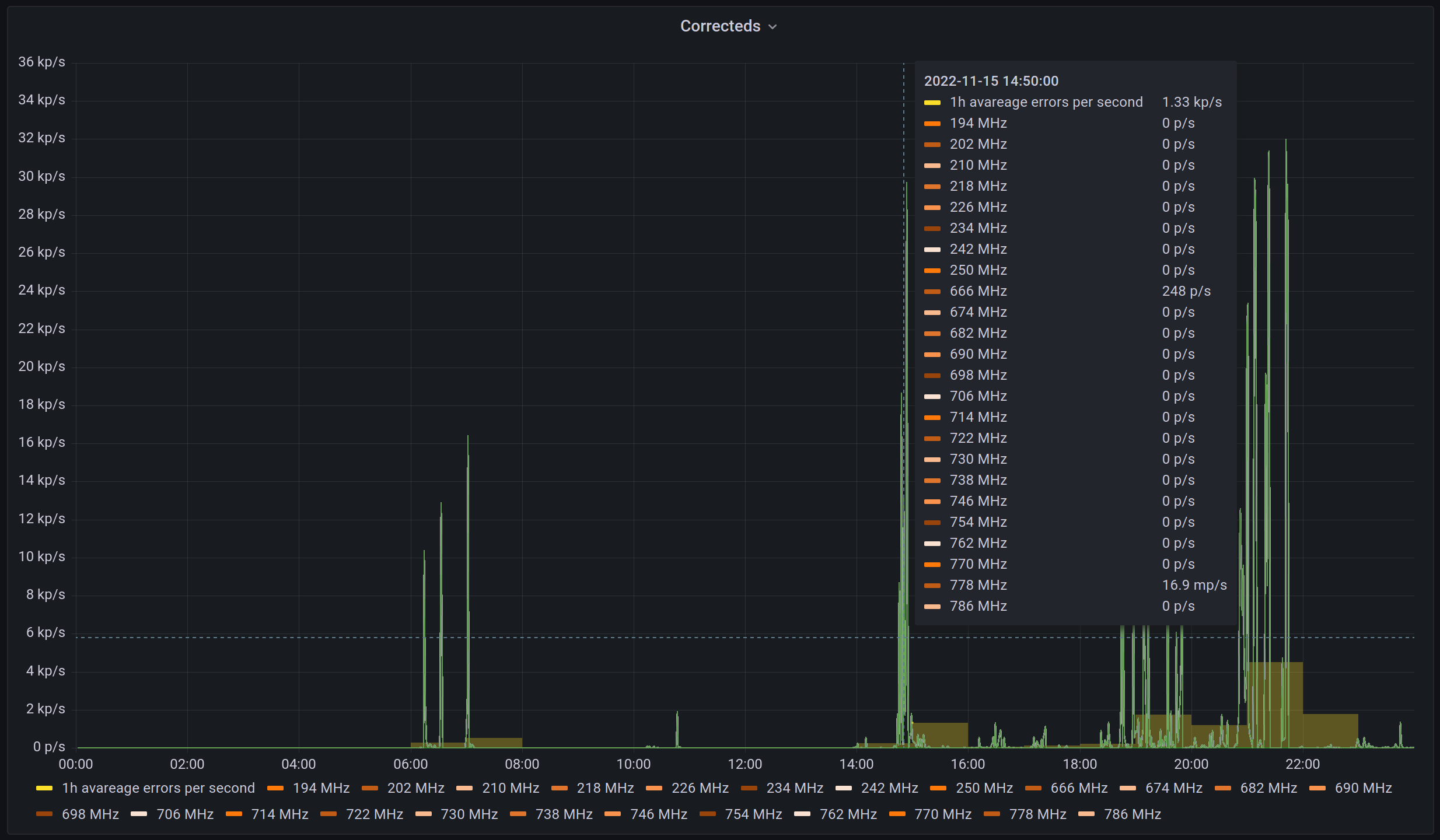Click the color indicator for 698 MHz series
This screenshot has height=840, width=1440.
tap(44, 814)
